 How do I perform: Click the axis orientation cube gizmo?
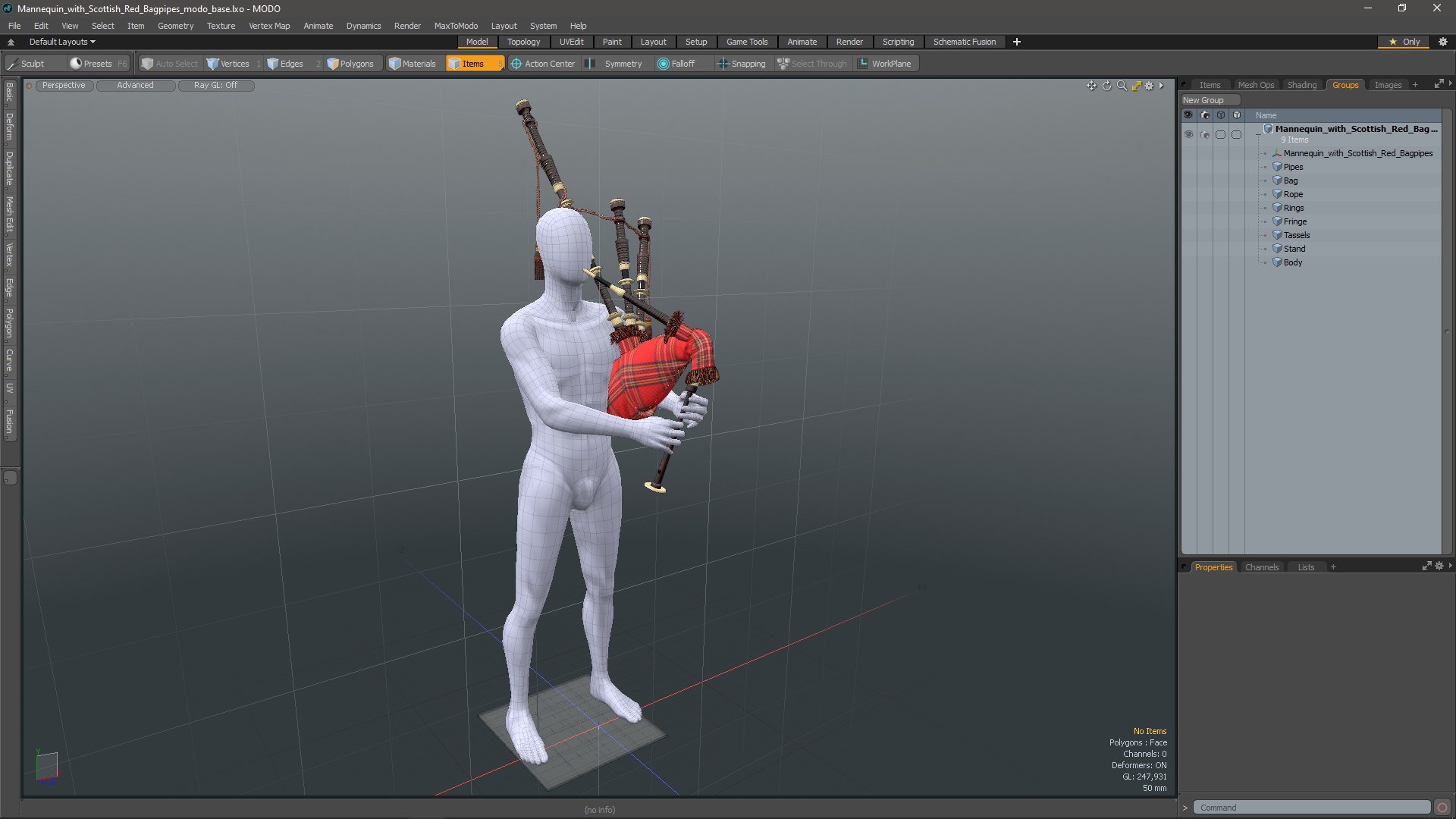pyautogui.click(x=47, y=766)
